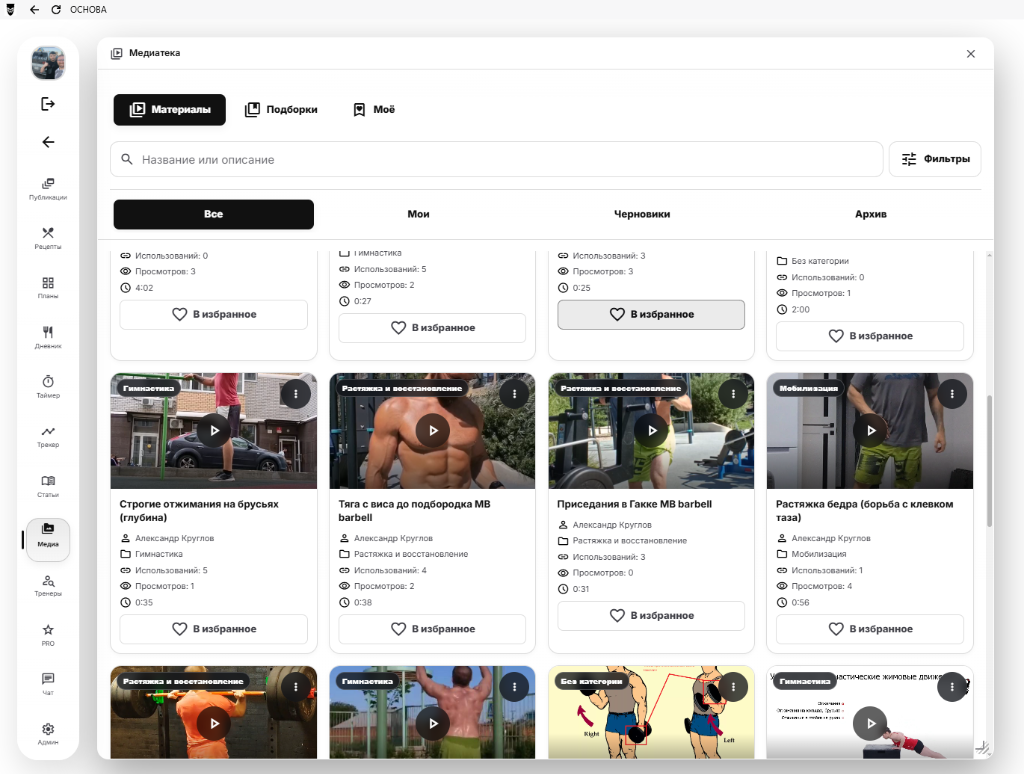
Task: Play the pull-up back video in bottom row
Action: click(433, 723)
